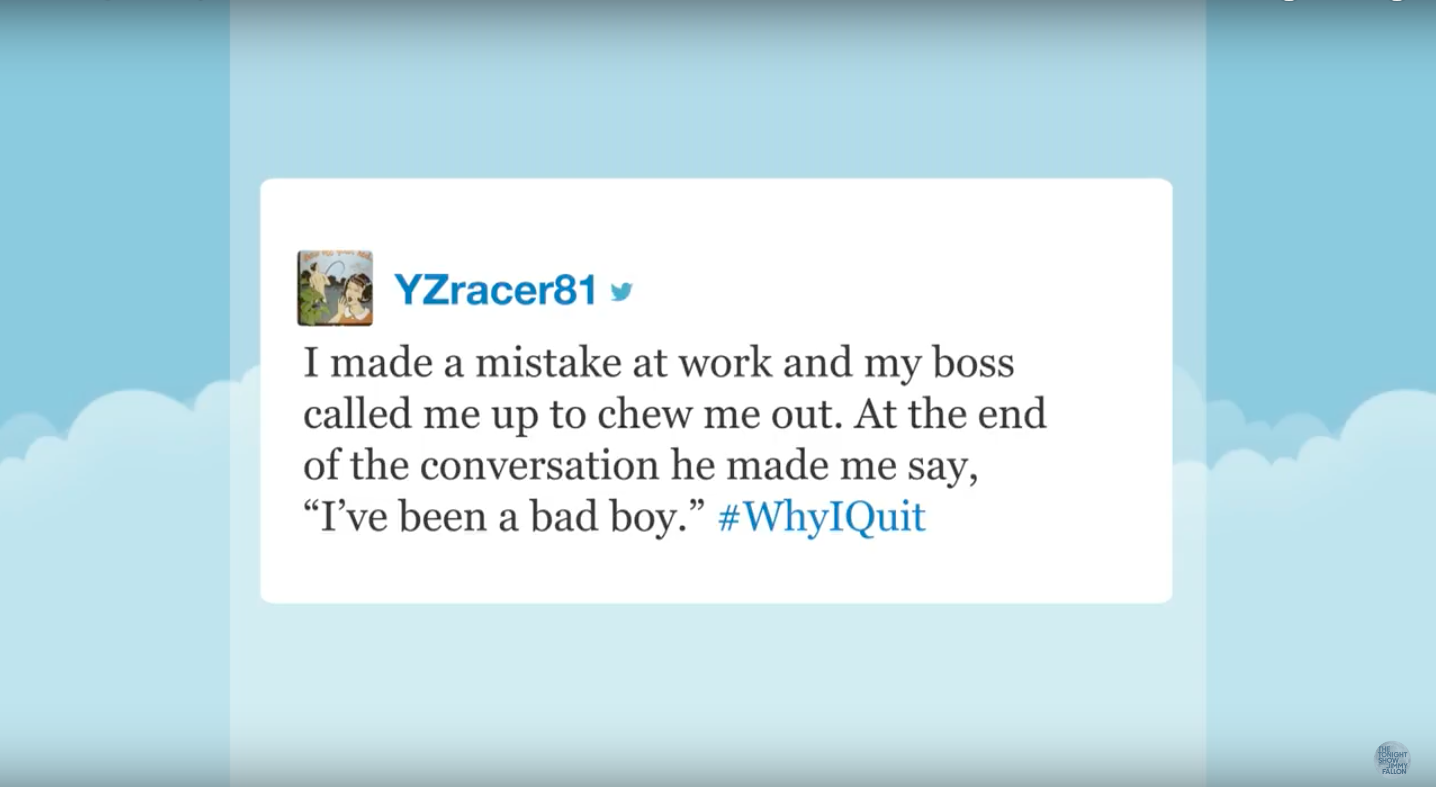
Task: Click the light blue area above the tweet card
Action: pyautogui.click(x=717, y=90)
